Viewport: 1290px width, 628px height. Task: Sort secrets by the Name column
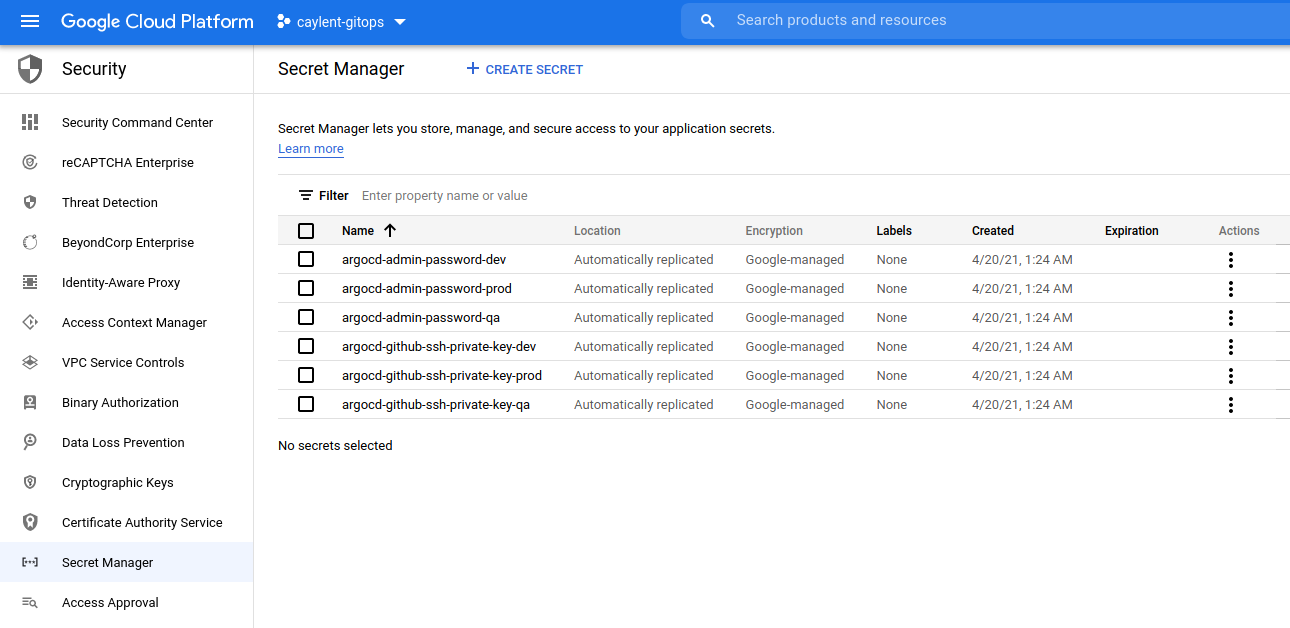click(x=358, y=231)
